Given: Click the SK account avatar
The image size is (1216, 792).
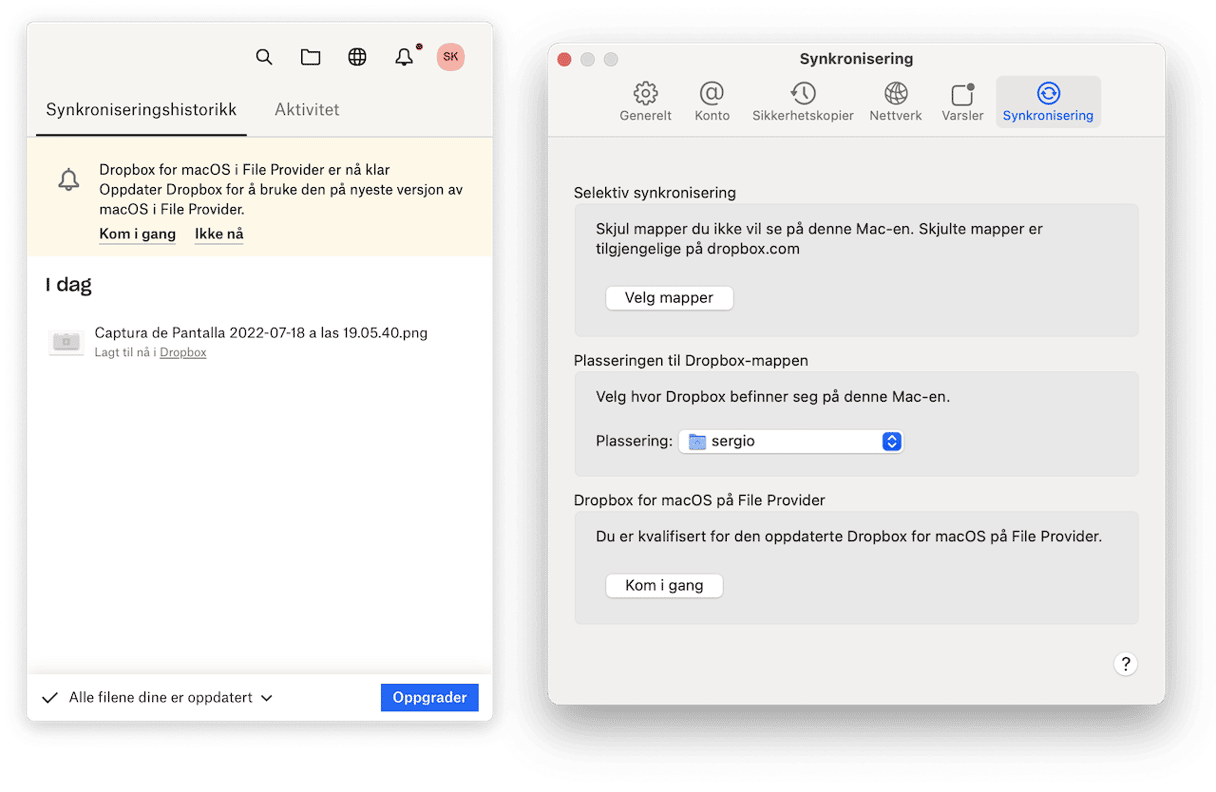Looking at the screenshot, I should 451,57.
